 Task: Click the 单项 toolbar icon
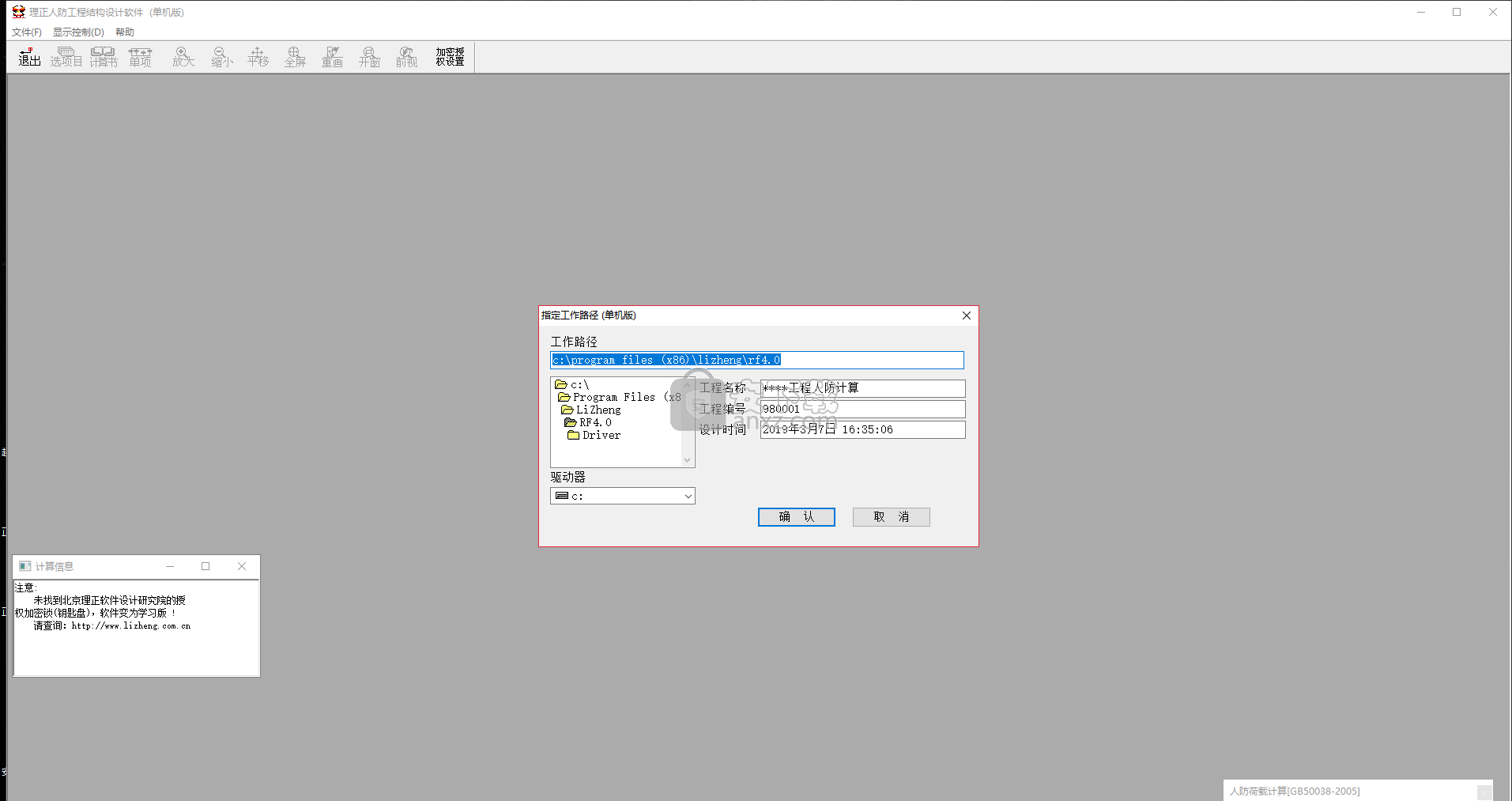click(x=141, y=57)
